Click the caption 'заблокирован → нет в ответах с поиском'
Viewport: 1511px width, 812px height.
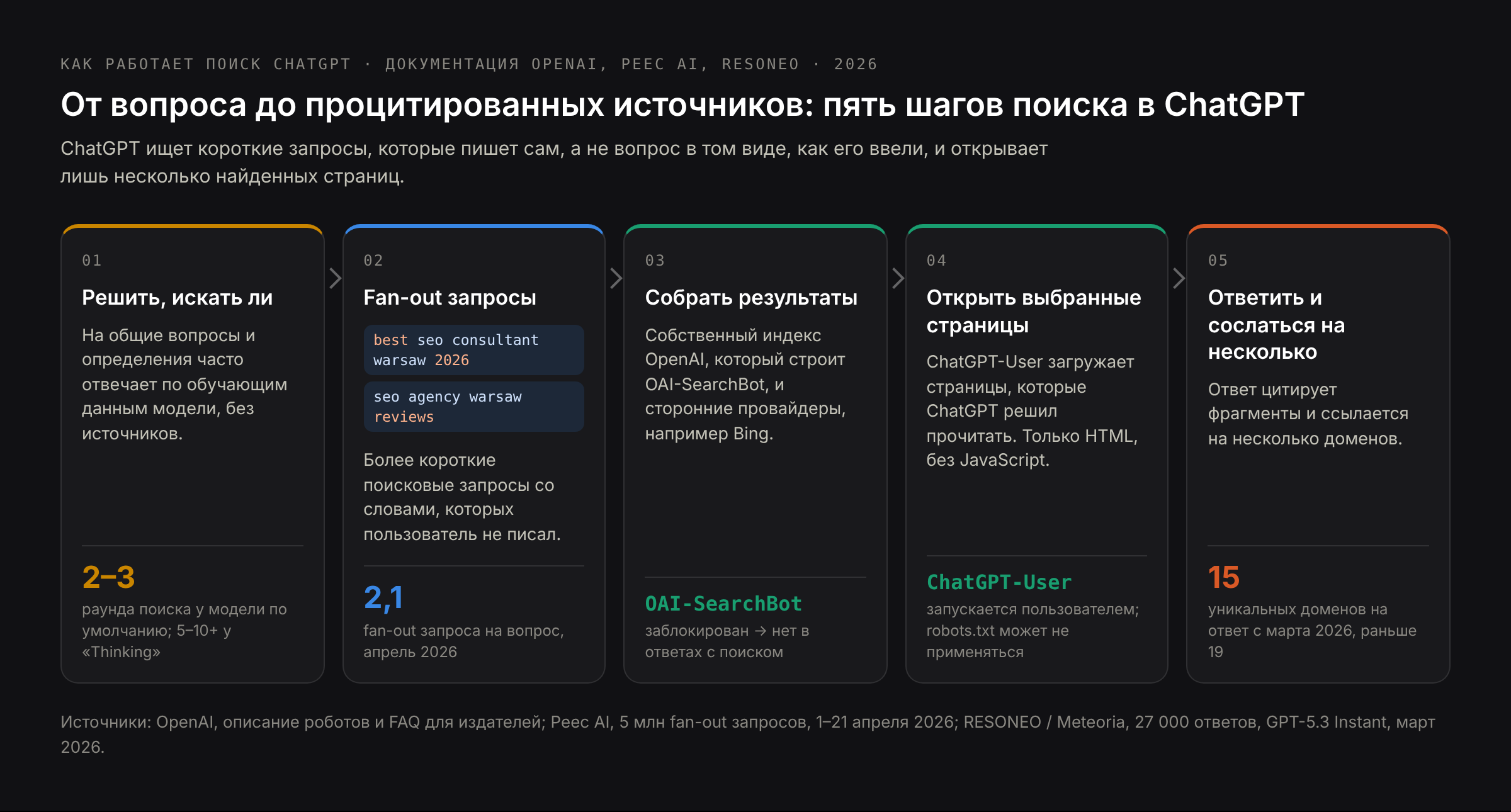(x=727, y=641)
